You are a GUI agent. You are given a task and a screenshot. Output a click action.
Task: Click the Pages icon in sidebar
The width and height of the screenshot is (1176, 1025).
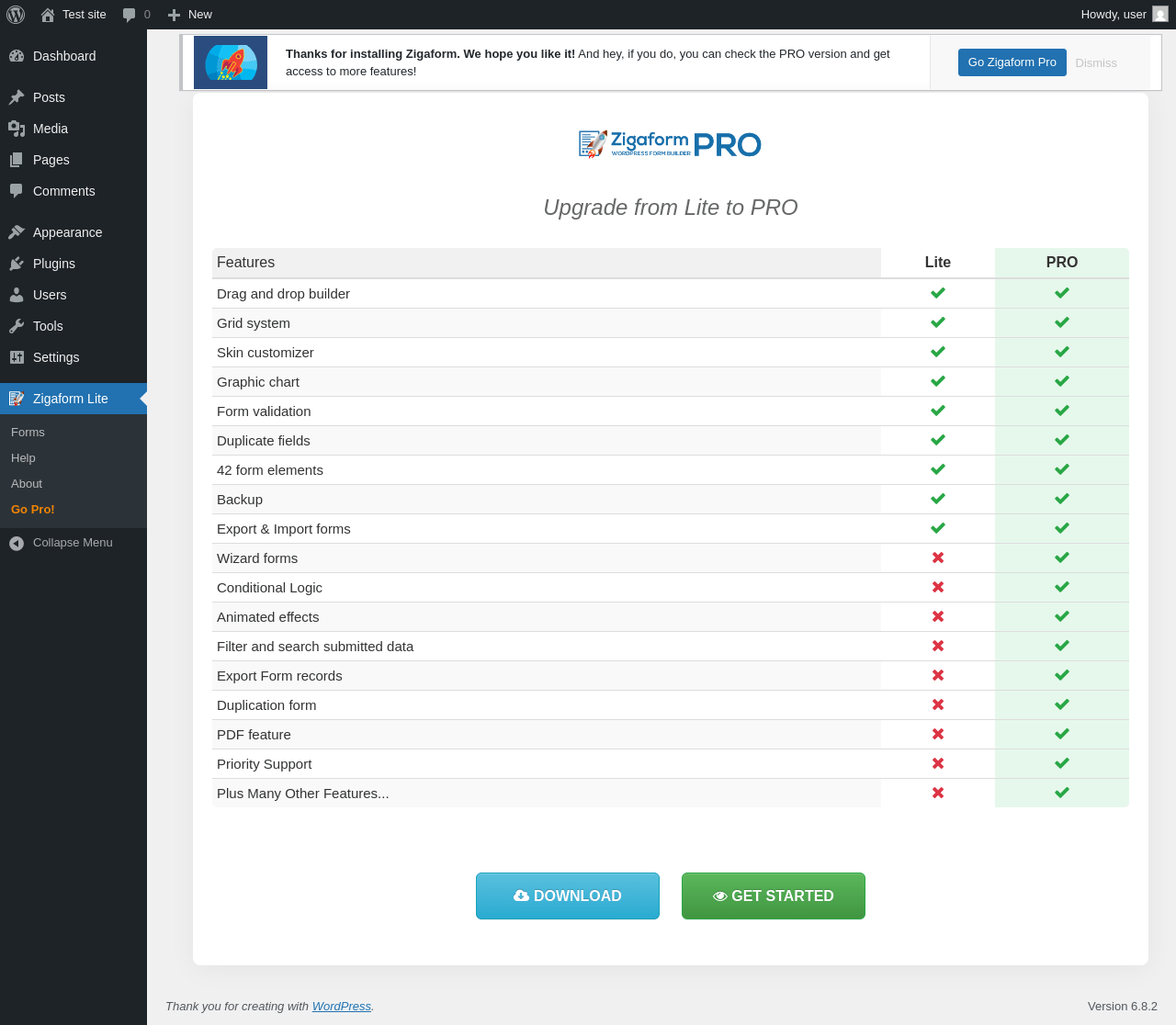tap(17, 160)
